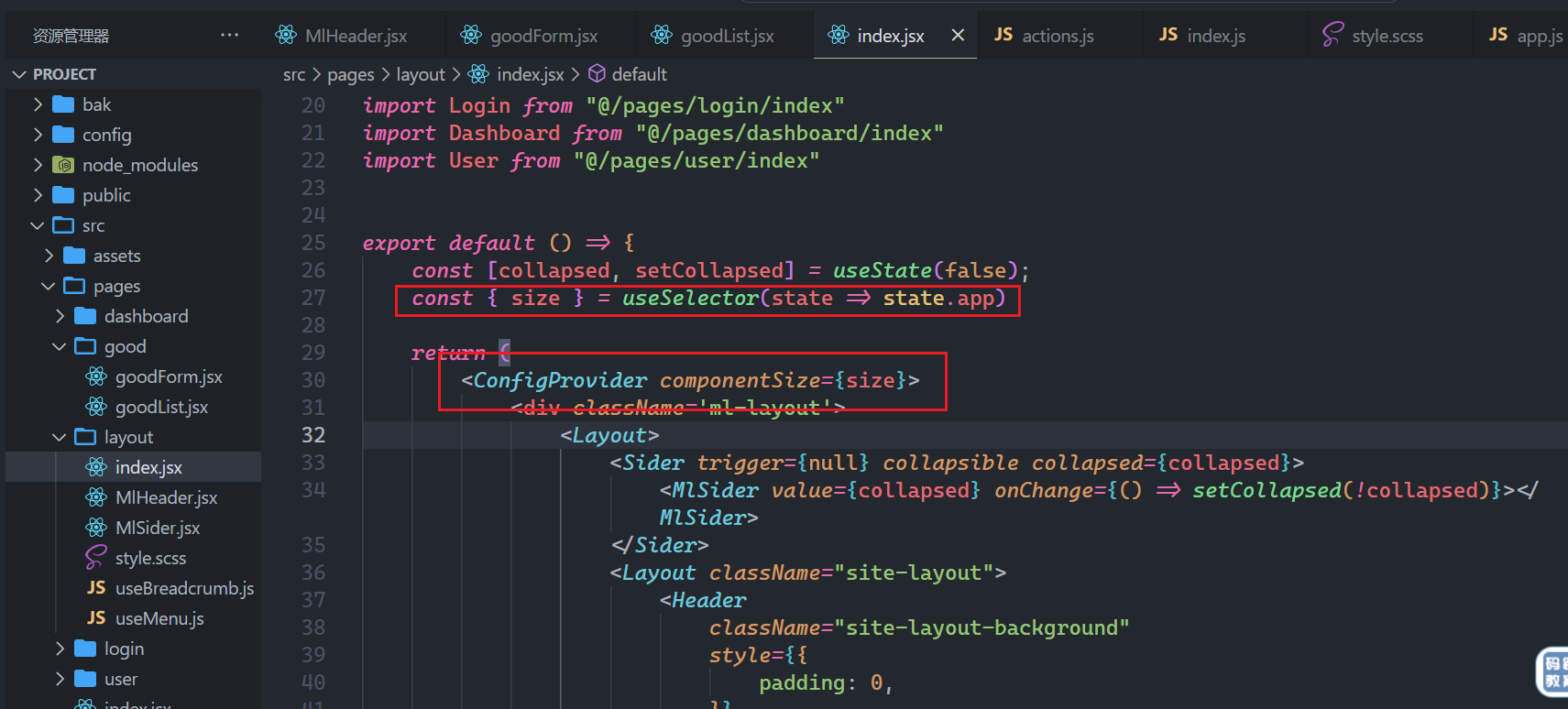Collapse the src folder chevron
Viewport: 1568px width, 709px height.
[38, 225]
